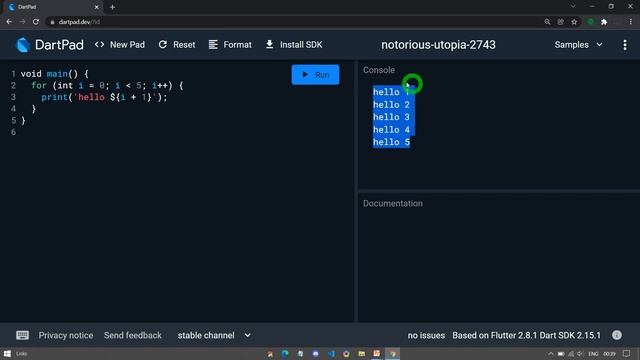Screen dimensions: 640x360
Task: Open the Privacy notice link
Action: pyautogui.click(x=66, y=335)
